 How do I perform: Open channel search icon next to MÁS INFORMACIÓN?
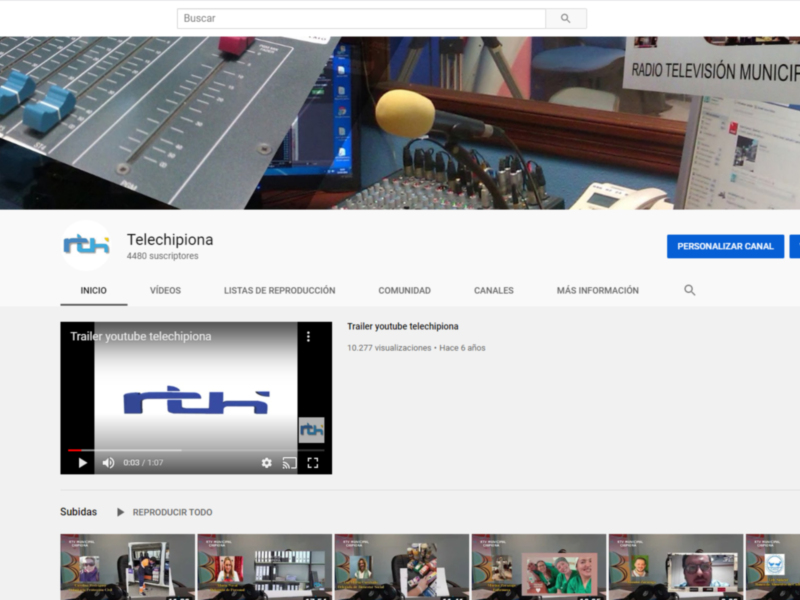click(689, 290)
